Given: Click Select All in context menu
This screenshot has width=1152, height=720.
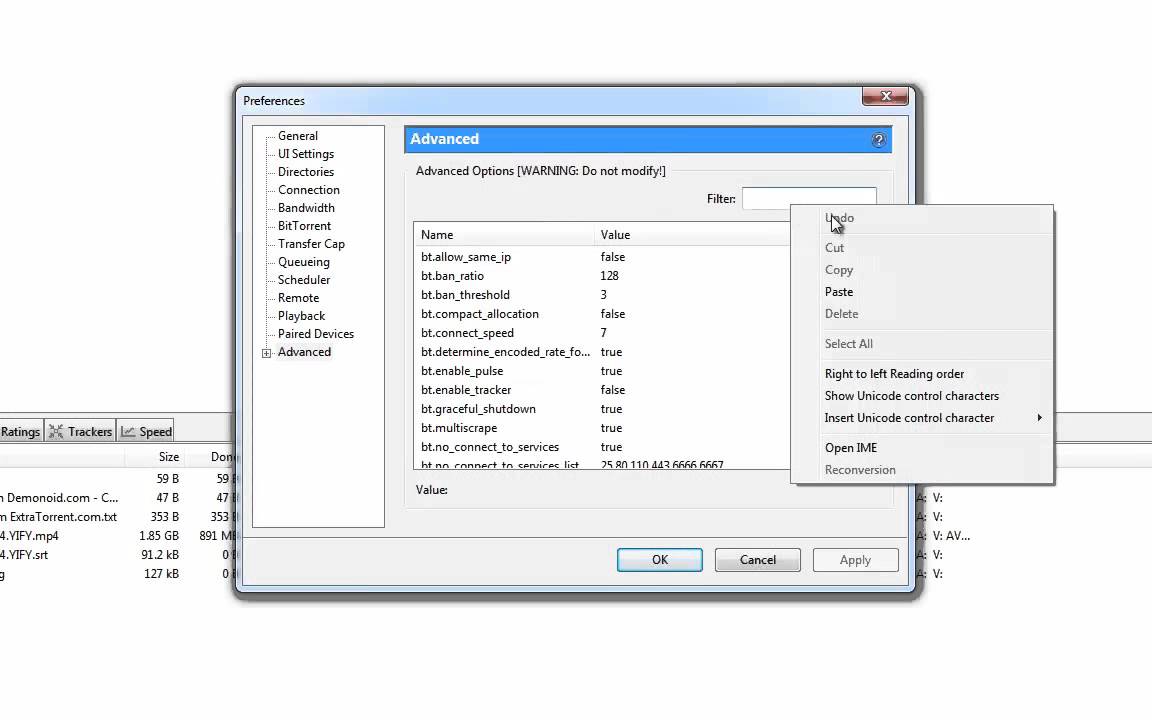Looking at the screenshot, I should [849, 344].
